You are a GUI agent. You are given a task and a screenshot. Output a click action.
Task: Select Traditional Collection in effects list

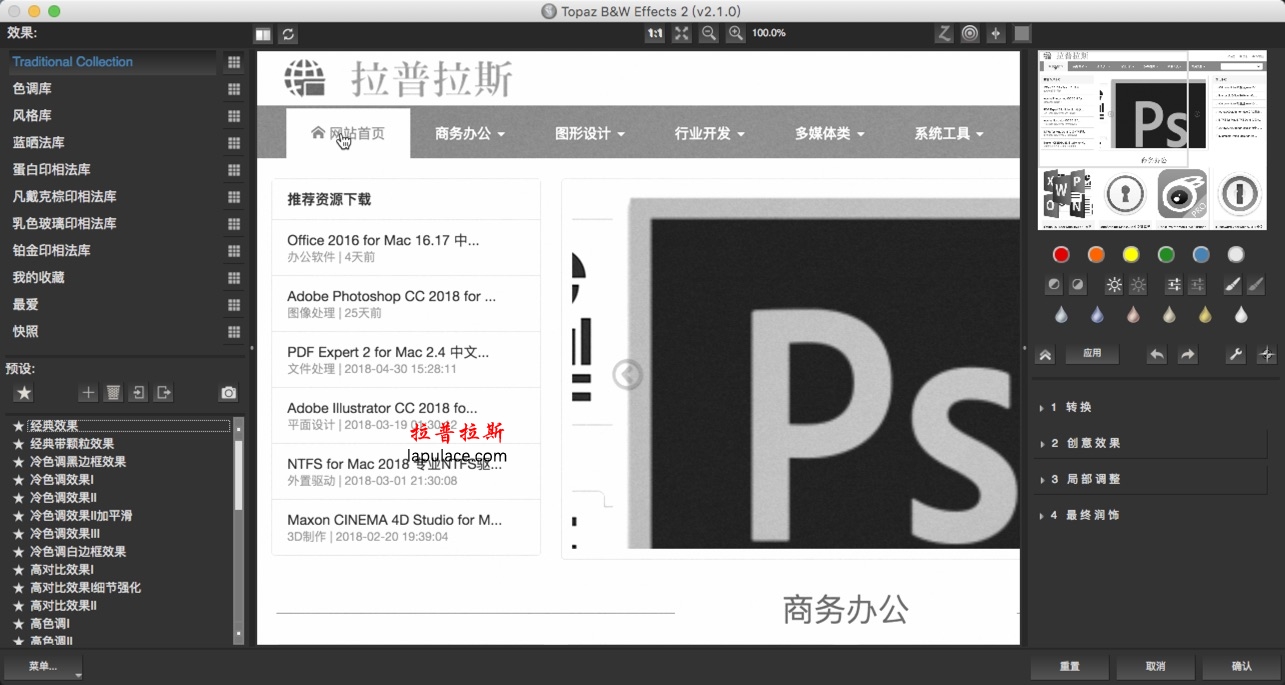70,61
